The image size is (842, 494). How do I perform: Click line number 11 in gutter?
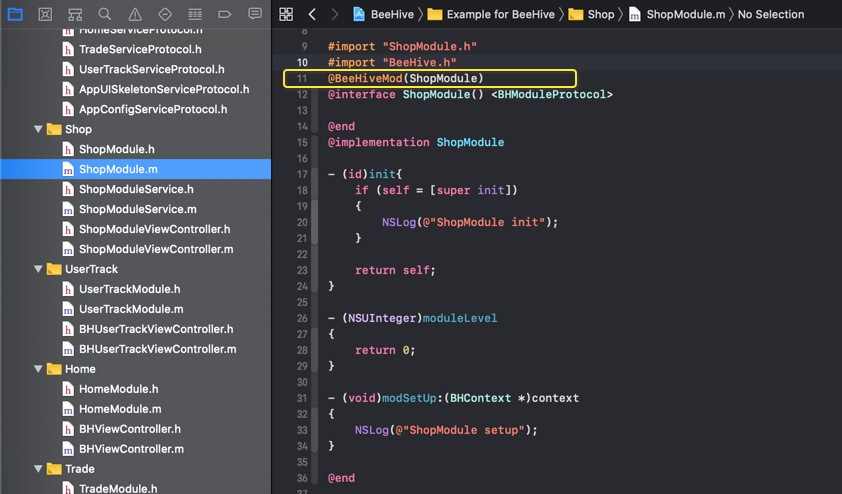tap(302, 78)
